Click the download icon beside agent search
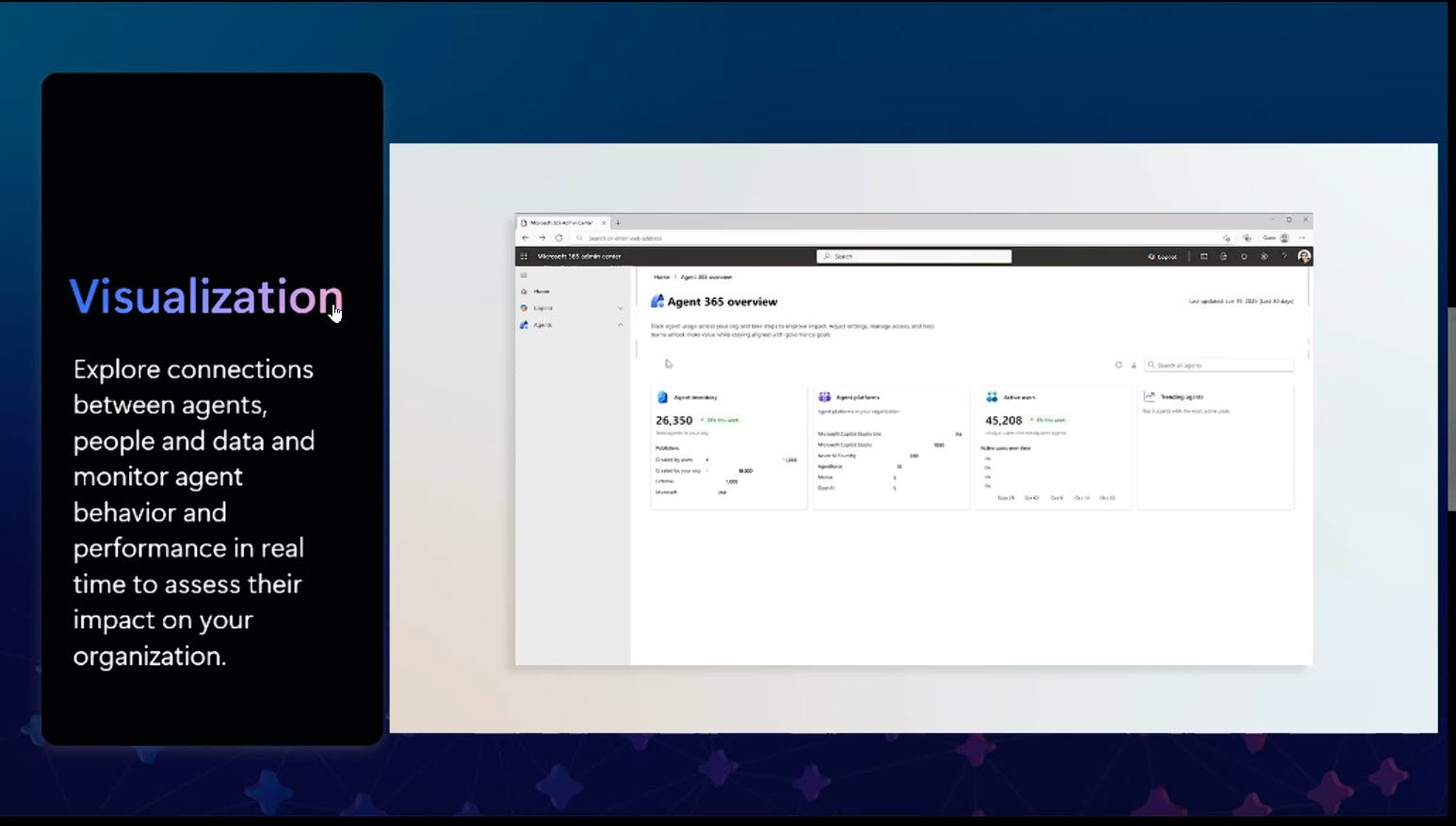1456x826 pixels. (1133, 364)
